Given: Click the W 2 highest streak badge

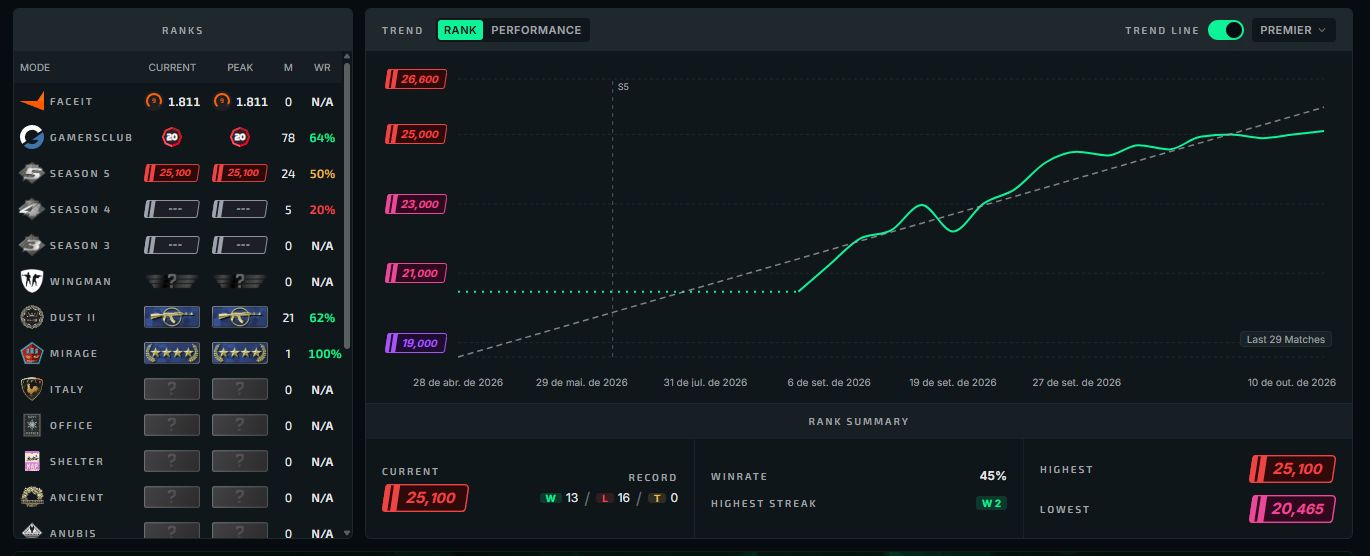Looking at the screenshot, I should pos(991,503).
